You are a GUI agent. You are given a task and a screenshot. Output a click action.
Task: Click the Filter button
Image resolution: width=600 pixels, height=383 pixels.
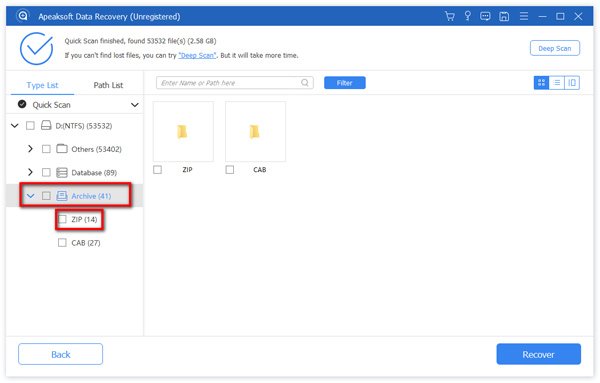pos(344,83)
